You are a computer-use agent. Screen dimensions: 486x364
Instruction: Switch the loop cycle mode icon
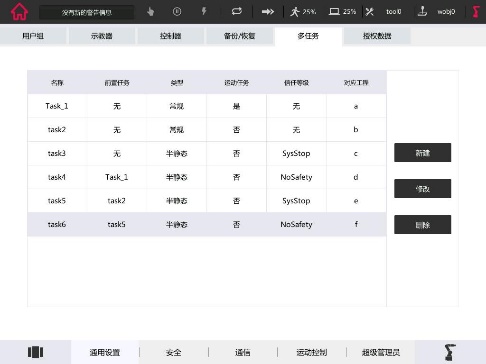(x=237, y=11)
